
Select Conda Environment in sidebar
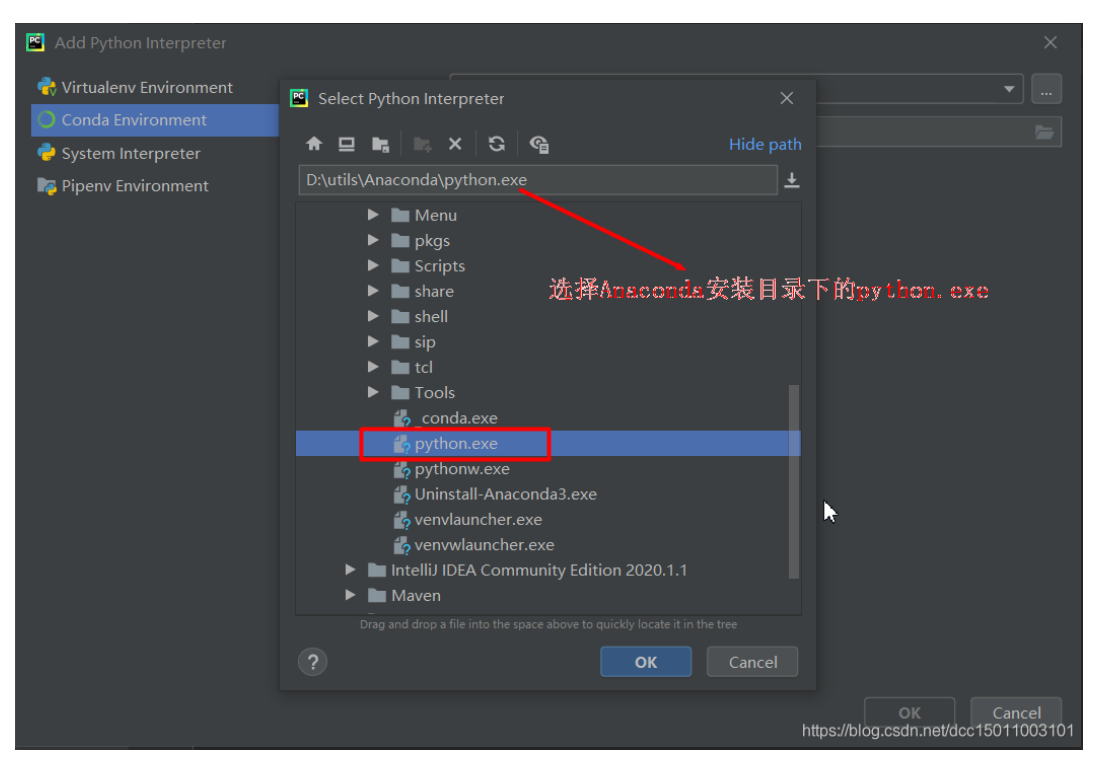154,120
